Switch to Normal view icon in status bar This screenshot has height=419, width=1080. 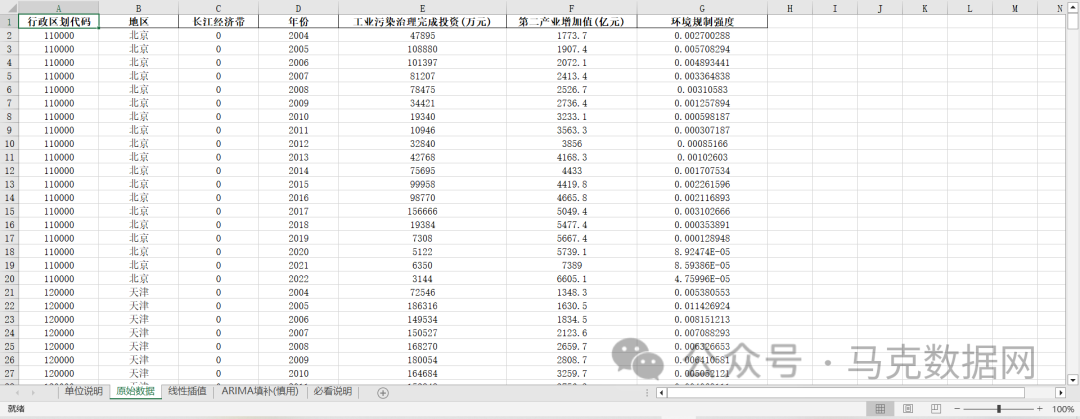[x=880, y=409]
